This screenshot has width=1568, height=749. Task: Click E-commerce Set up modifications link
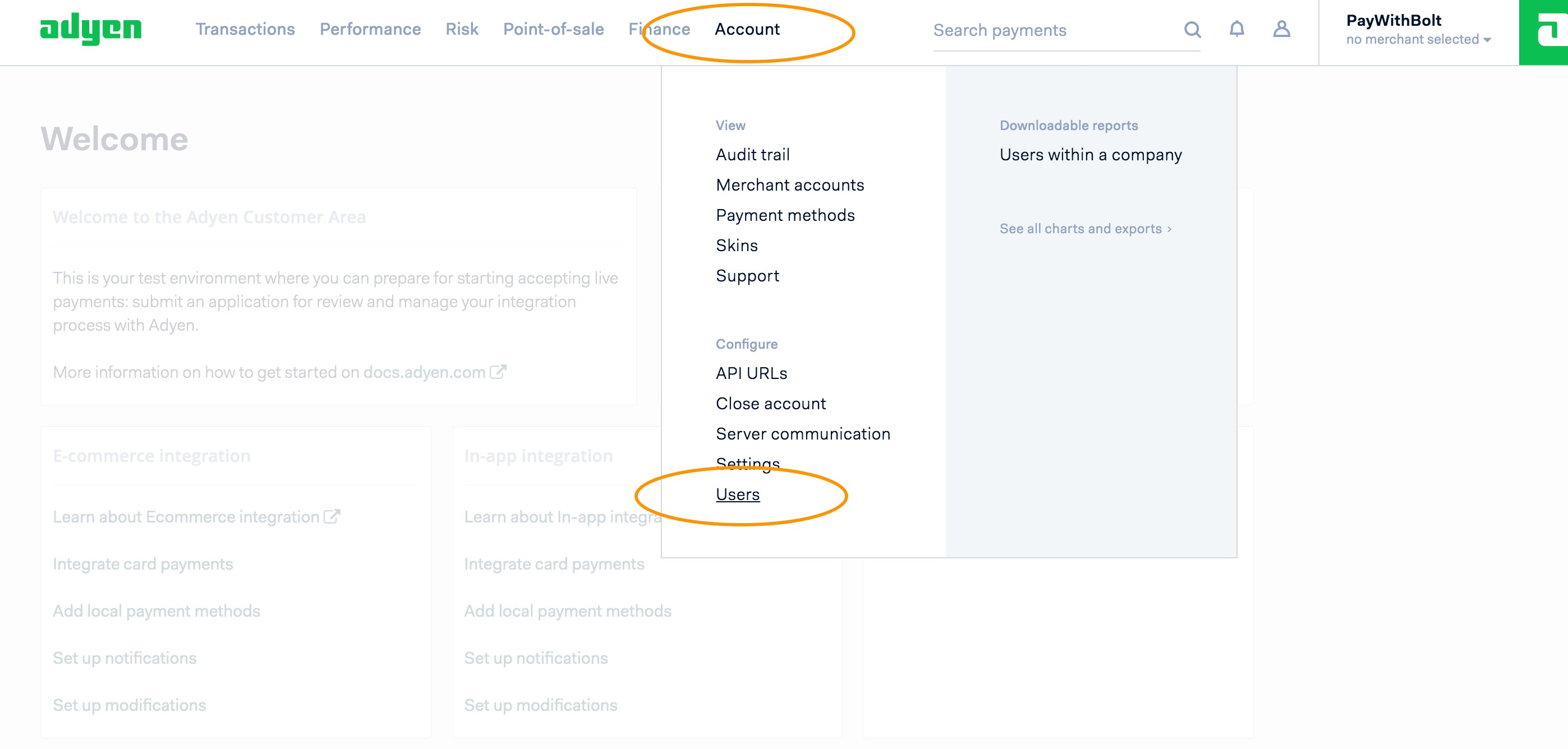(x=129, y=705)
